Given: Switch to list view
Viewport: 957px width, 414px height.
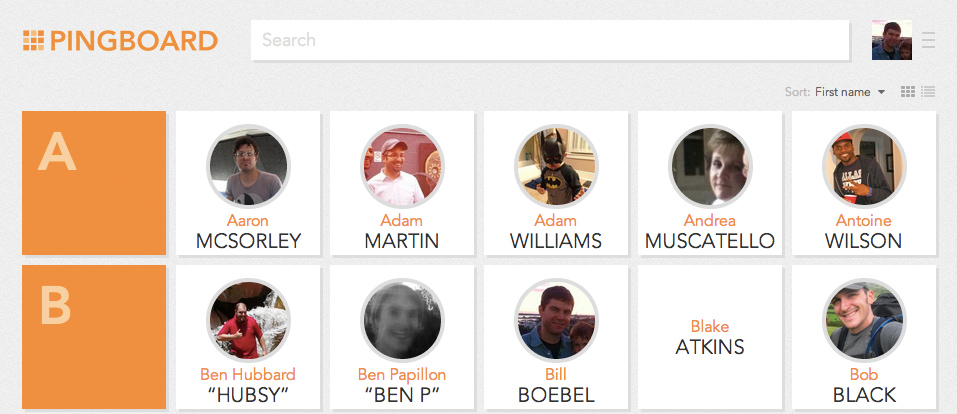Looking at the screenshot, I should pos(928,92).
